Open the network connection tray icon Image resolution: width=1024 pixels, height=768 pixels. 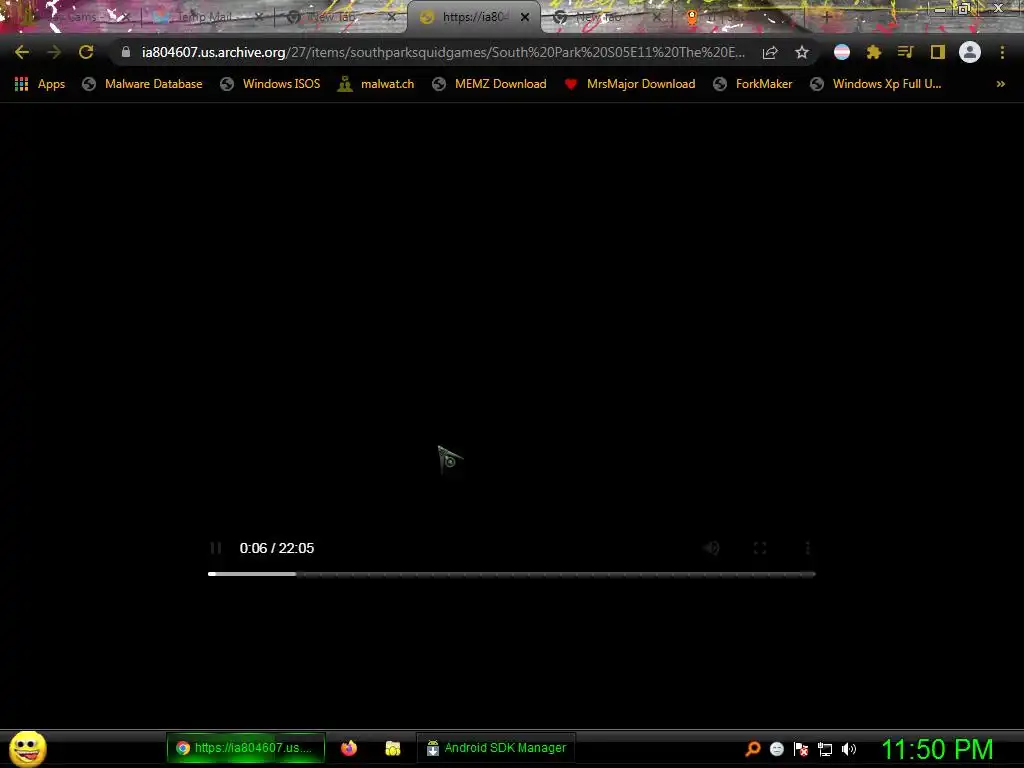tap(825, 749)
